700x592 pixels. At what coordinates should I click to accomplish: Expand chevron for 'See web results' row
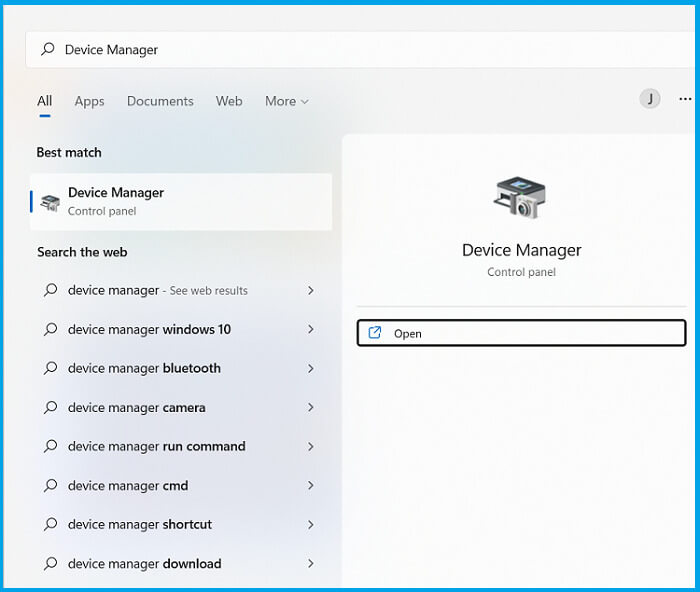click(x=311, y=291)
